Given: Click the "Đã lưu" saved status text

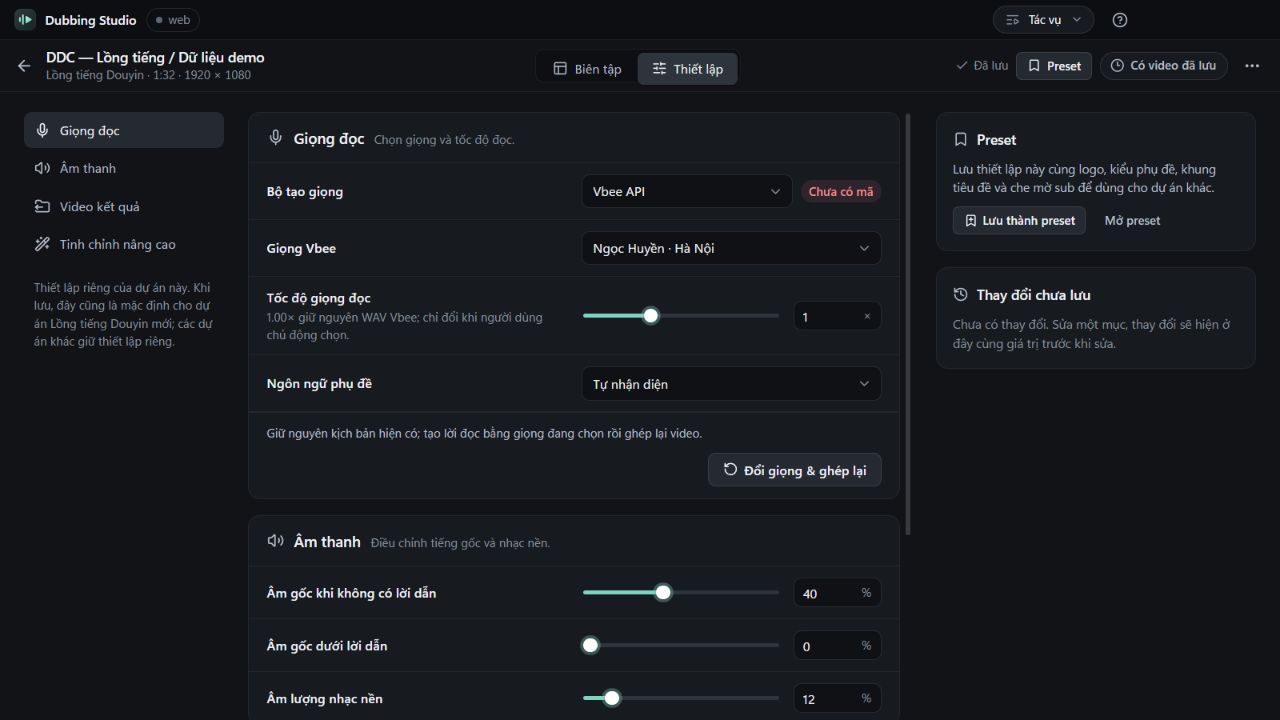Looking at the screenshot, I should coord(982,66).
